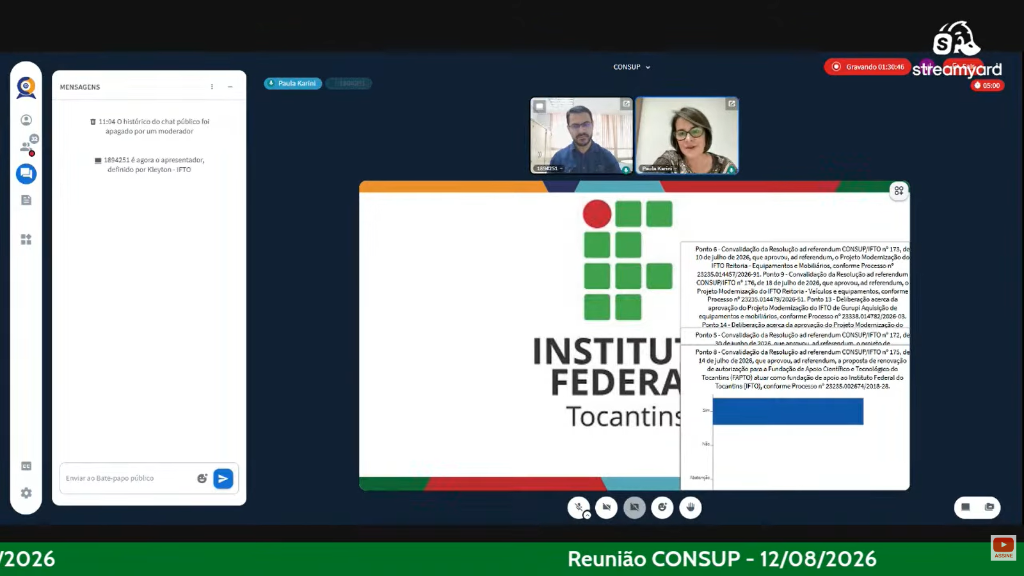The width and height of the screenshot is (1024, 576).
Task: Pop out the 1894251 webcam video
Action: click(x=626, y=104)
